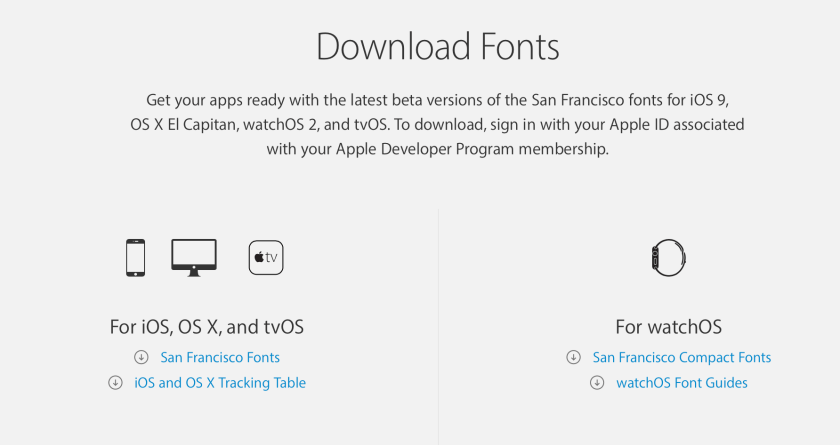Download the San Francisco Compact Fonts
This screenshot has height=445, width=840.
681,357
